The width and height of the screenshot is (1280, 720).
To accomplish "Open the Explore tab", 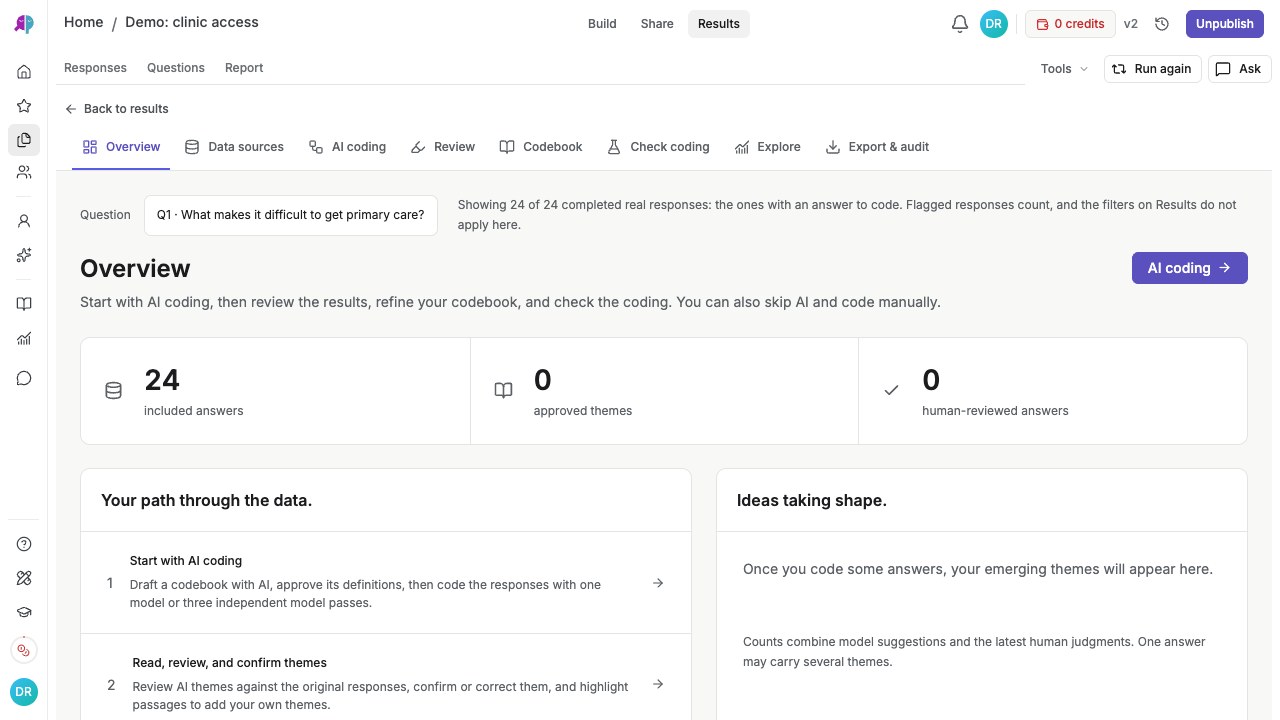I will tap(767, 147).
